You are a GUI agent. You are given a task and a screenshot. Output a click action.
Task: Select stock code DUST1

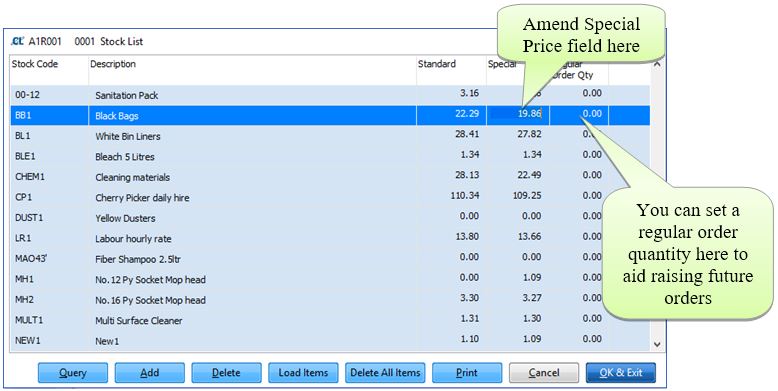pyautogui.click(x=29, y=217)
